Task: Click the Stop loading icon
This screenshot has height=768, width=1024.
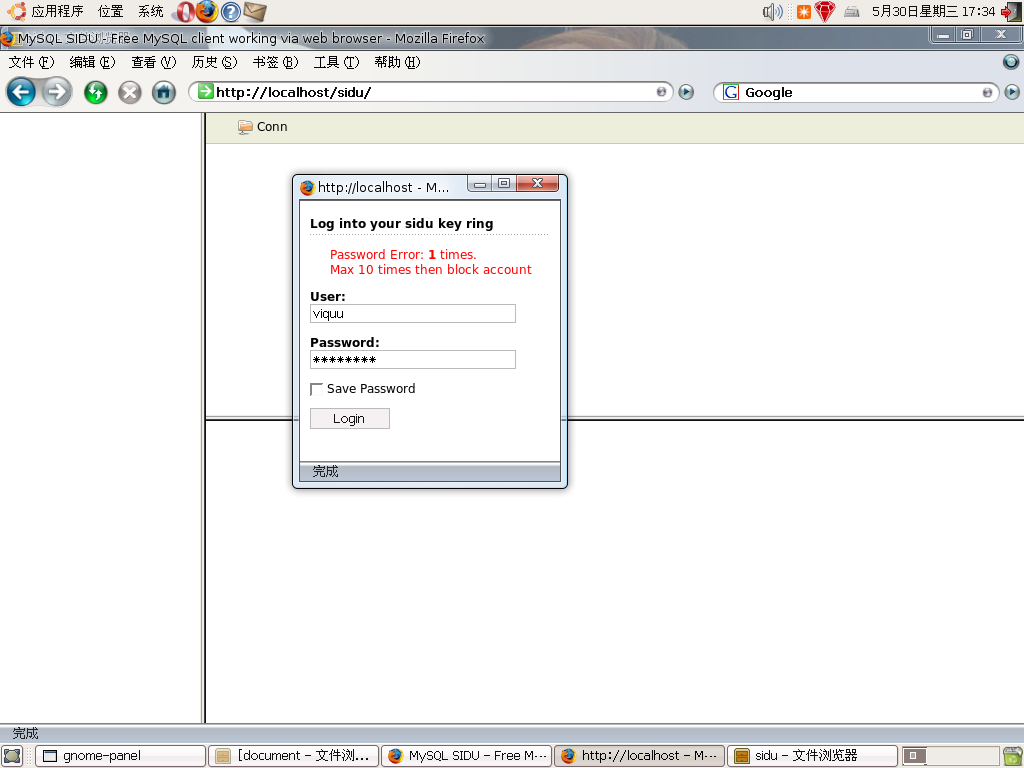Action: pos(130,93)
